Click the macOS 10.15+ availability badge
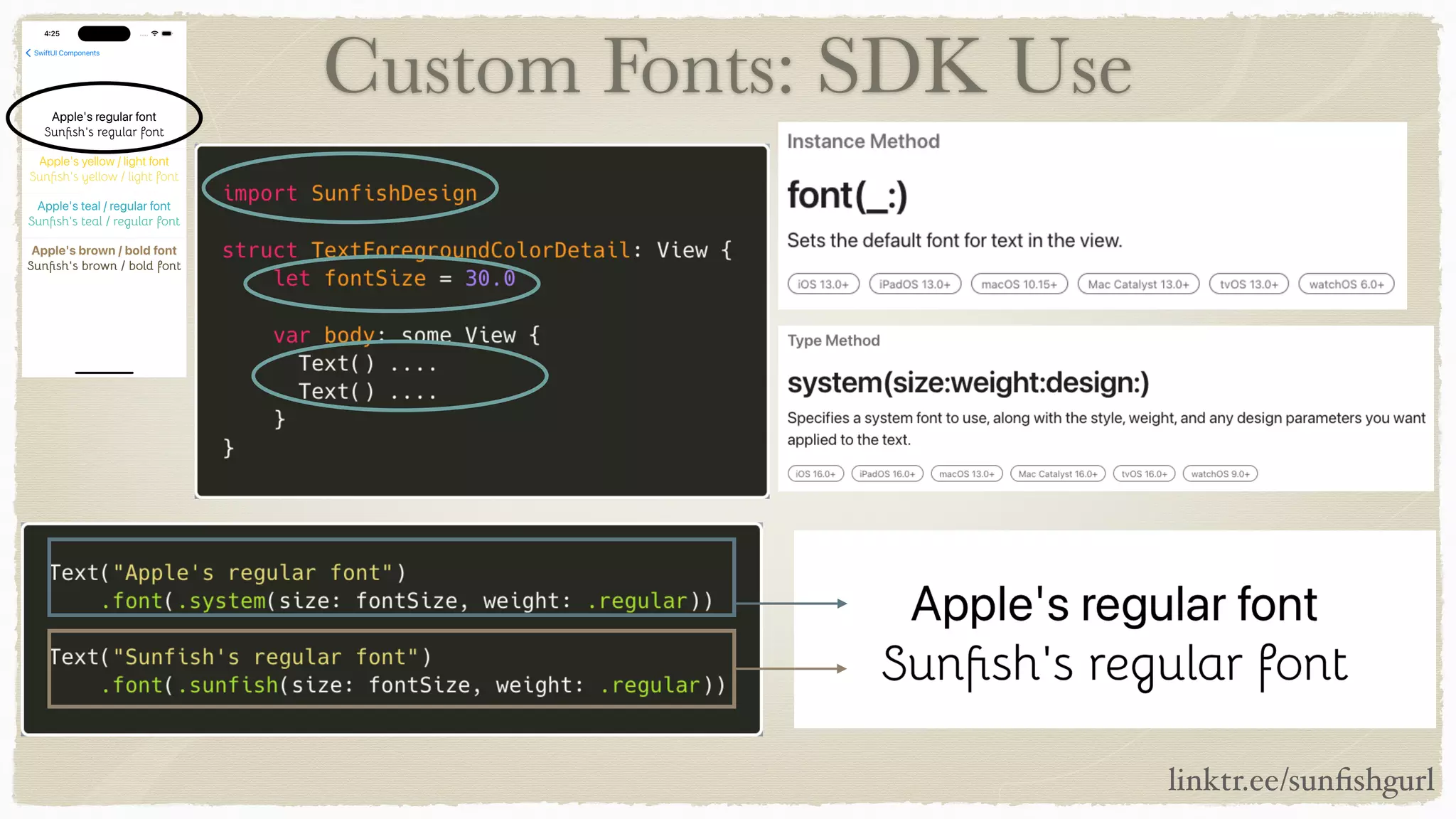The height and width of the screenshot is (819, 1456). click(x=1019, y=284)
